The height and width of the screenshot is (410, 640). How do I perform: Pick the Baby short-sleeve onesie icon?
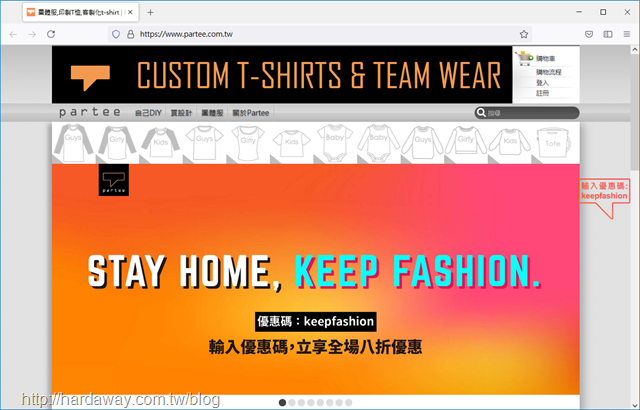(x=335, y=143)
